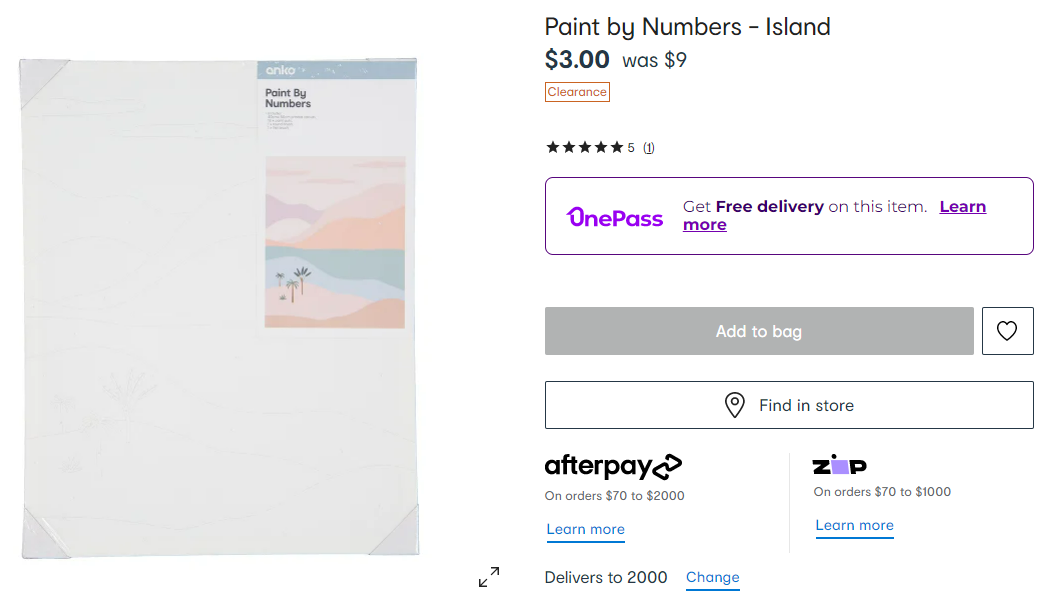Click the Delivers to 2000 text
The image size is (1048, 601).
click(606, 578)
